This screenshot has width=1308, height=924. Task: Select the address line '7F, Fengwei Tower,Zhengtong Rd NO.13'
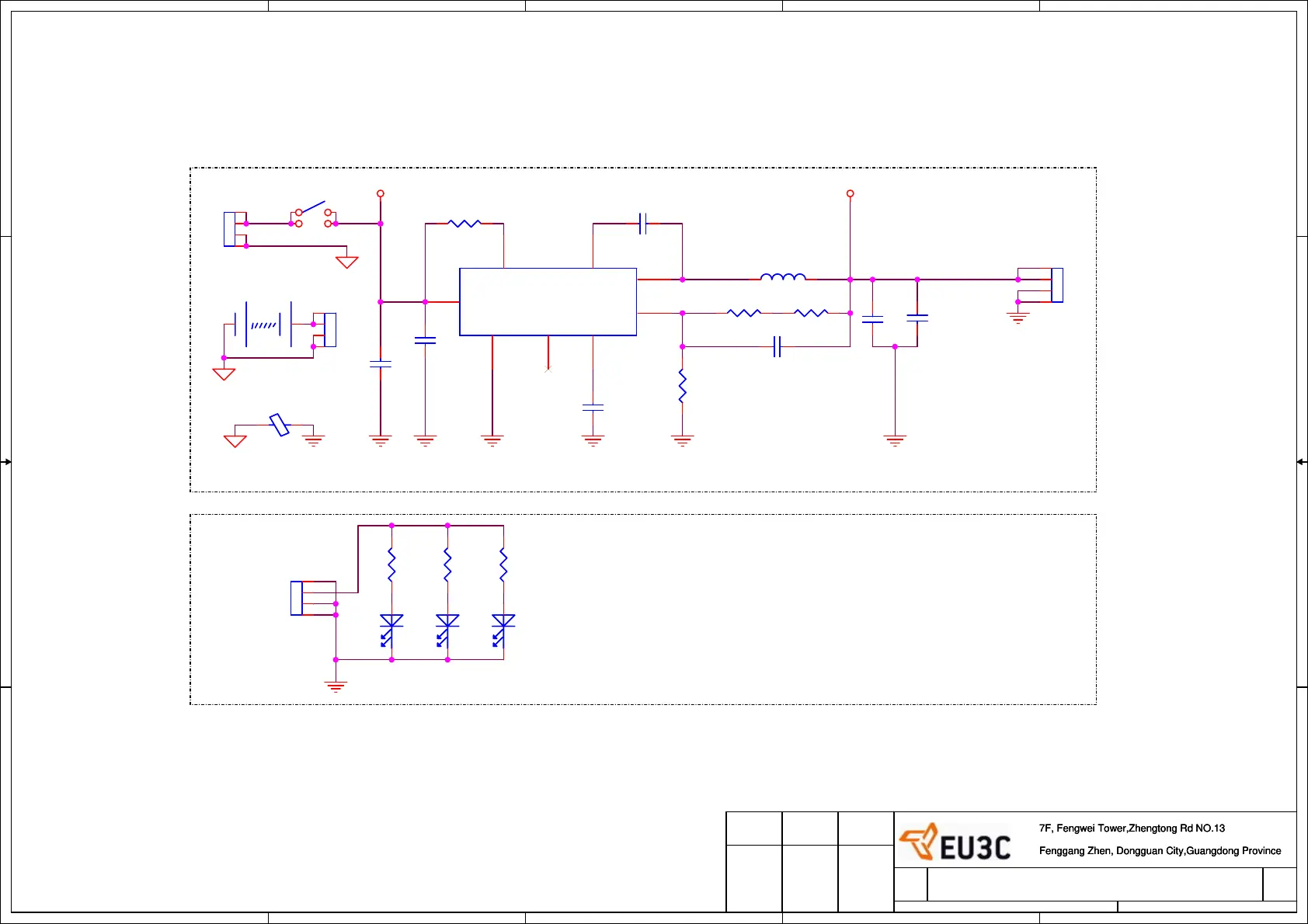[1132, 828]
